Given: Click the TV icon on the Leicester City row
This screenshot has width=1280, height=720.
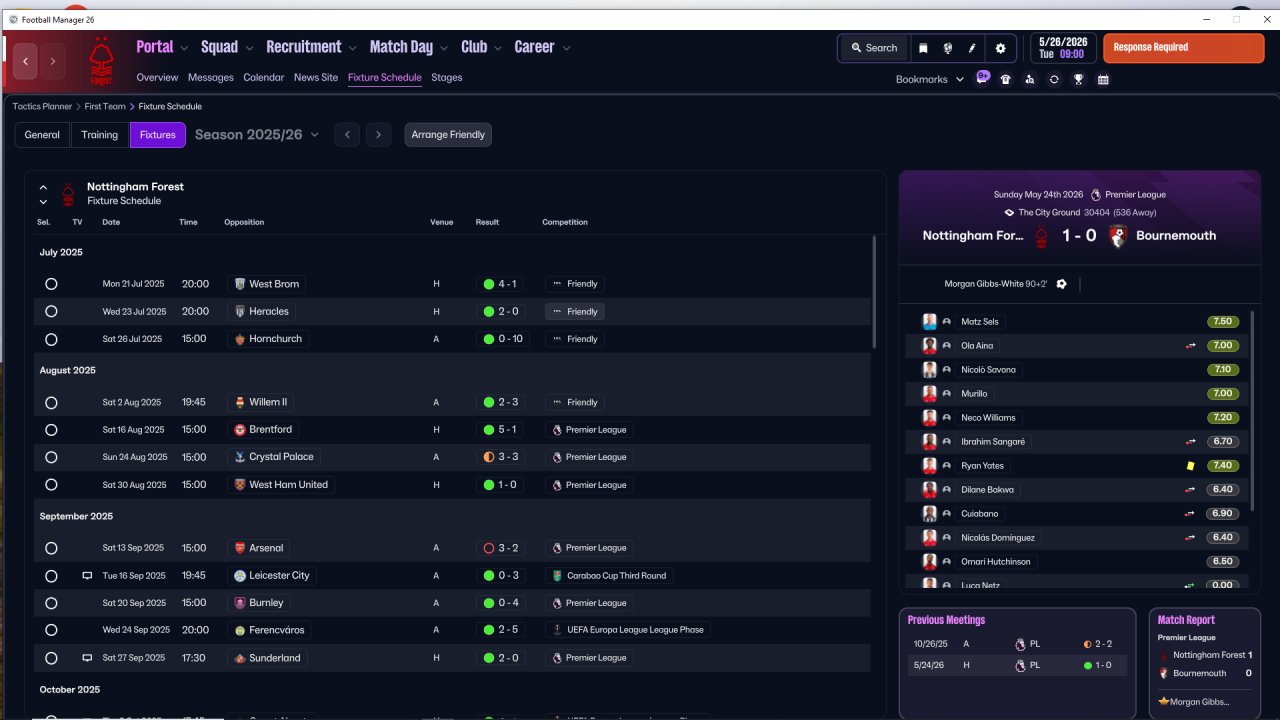Looking at the screenshot, I should point(87,576).
